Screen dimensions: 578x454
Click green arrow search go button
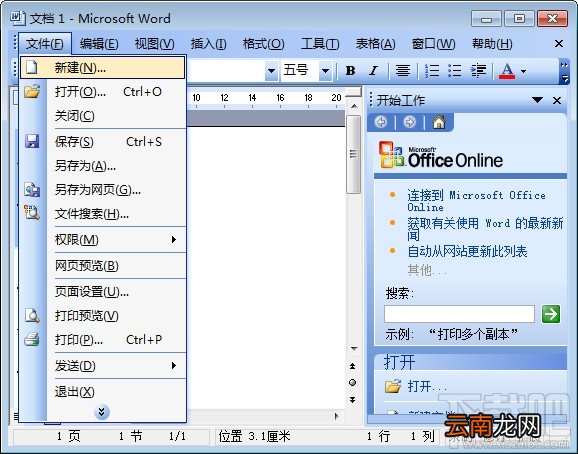(x=551, y=314)
